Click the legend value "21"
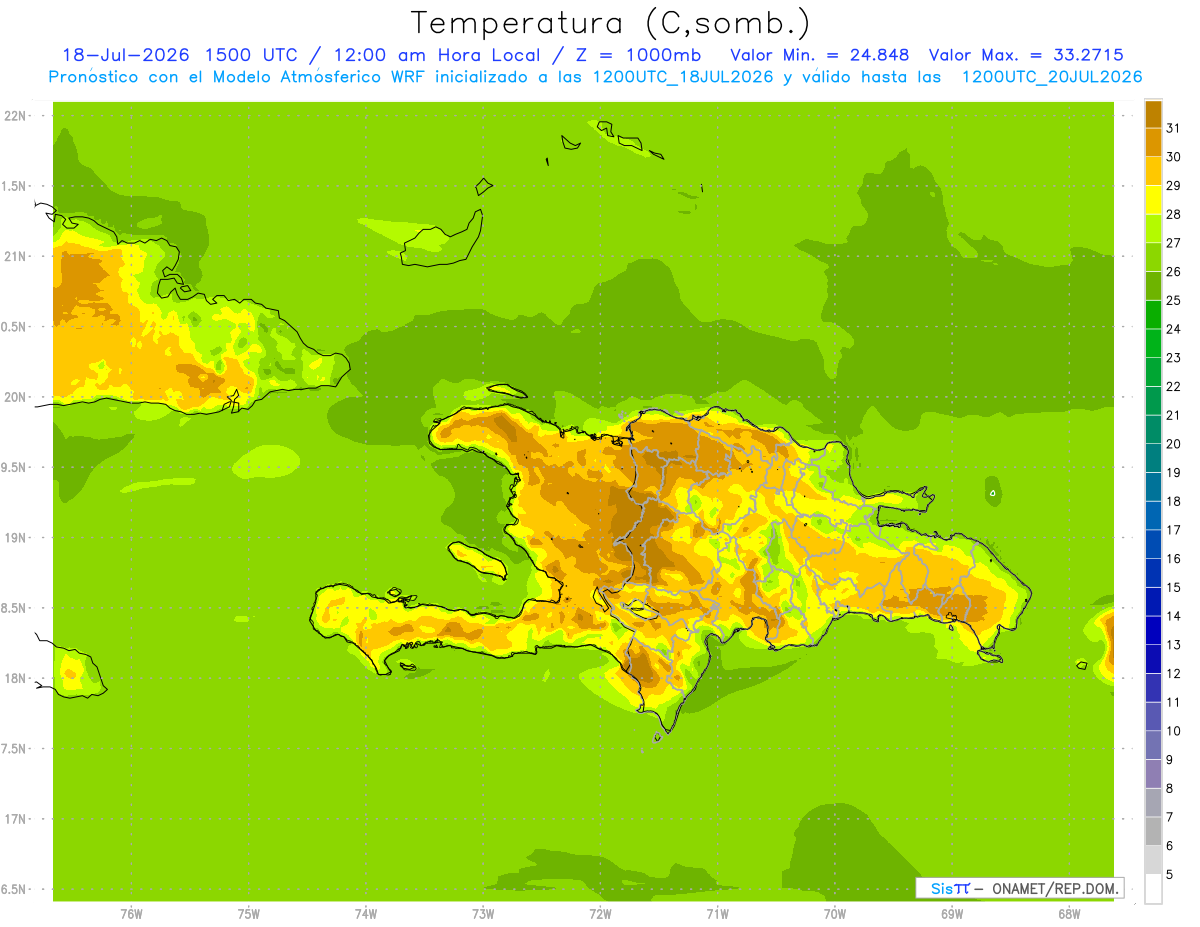Viewport: 1200px width, 927px height. (1174, 415)
